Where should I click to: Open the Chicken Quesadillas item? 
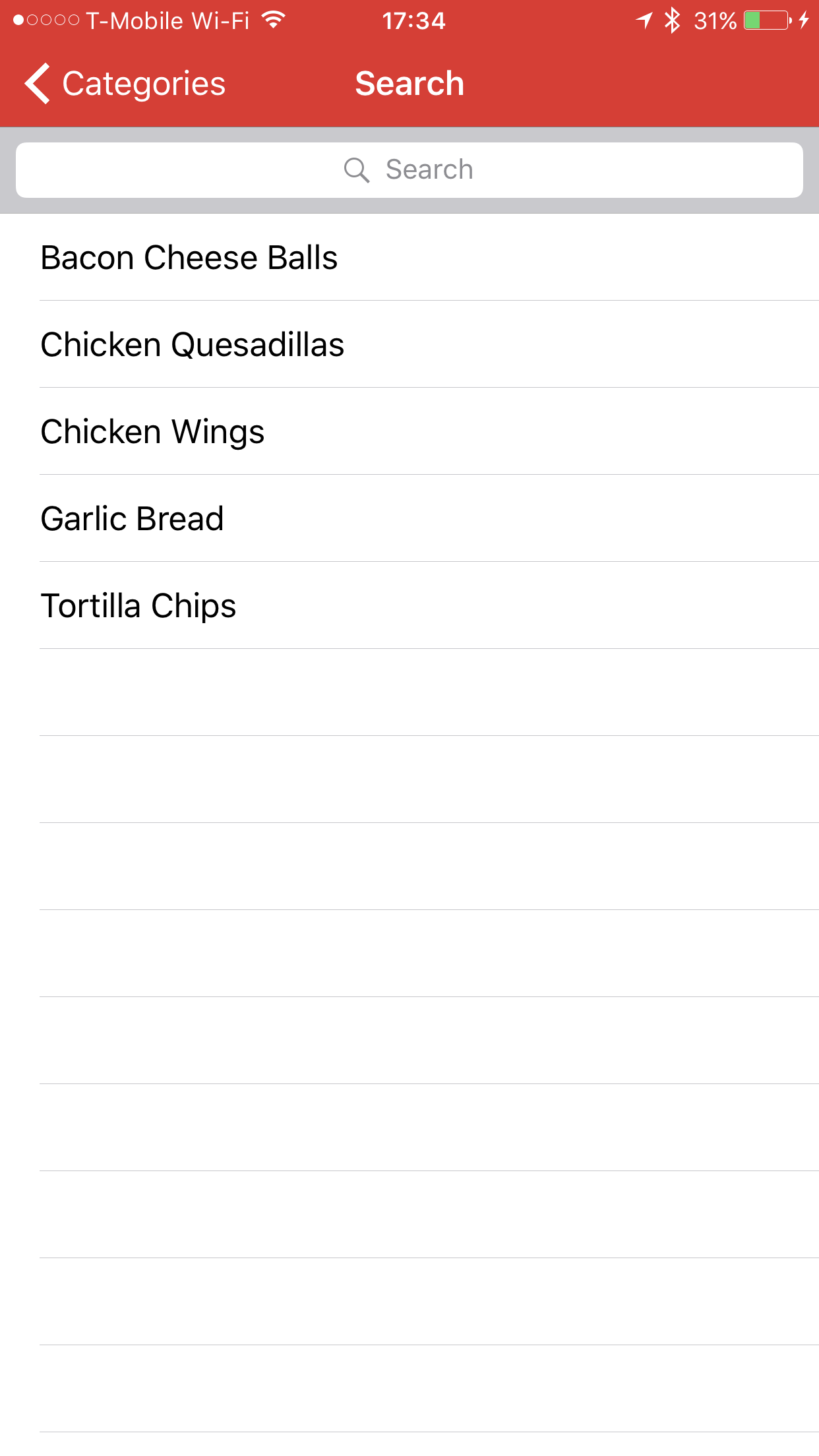(193, 344)
